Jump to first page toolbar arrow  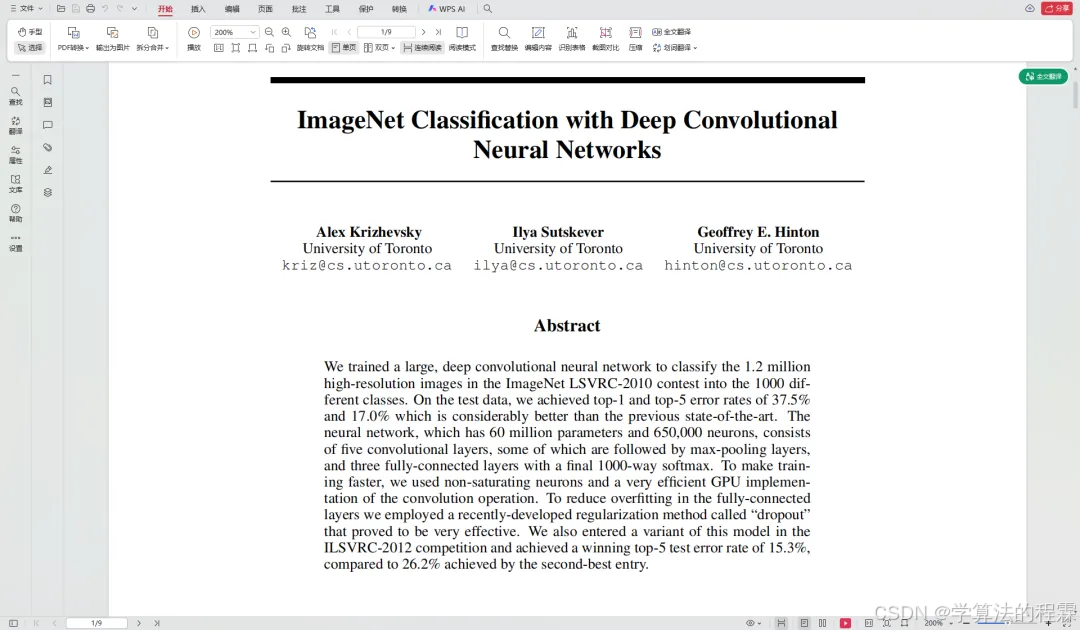click(x=335, y=32)
